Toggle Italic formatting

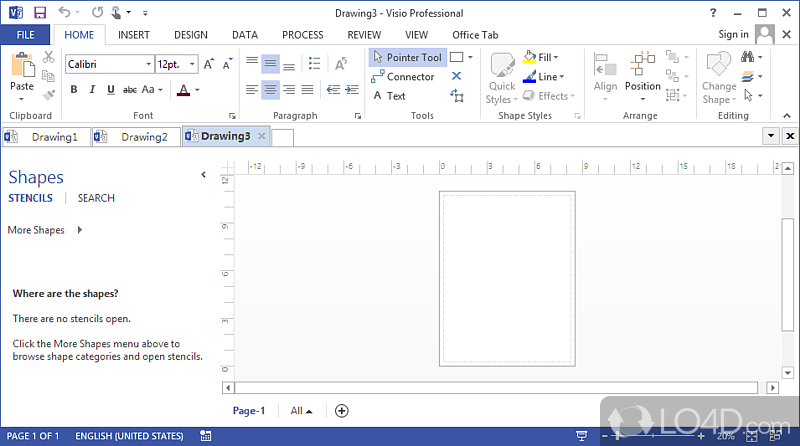[x=92, y=90]
